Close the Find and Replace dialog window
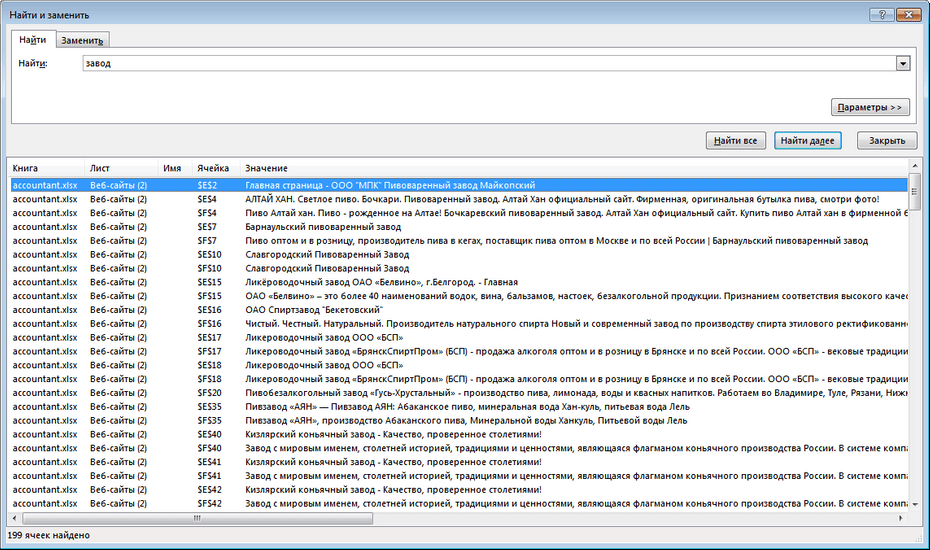The width and height of the screenshot is (930, 550). [908, 15]
